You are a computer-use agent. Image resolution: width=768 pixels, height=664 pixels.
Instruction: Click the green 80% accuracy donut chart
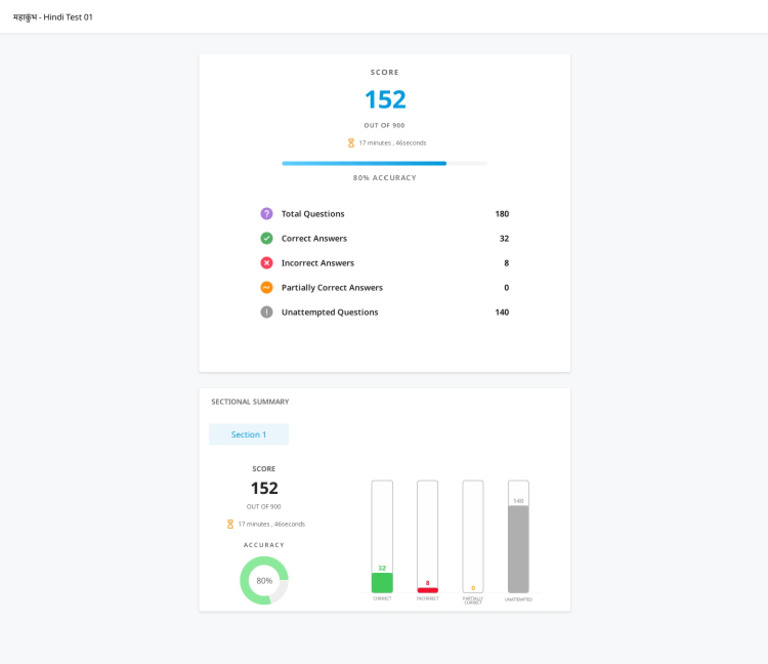tap(264, 580)
